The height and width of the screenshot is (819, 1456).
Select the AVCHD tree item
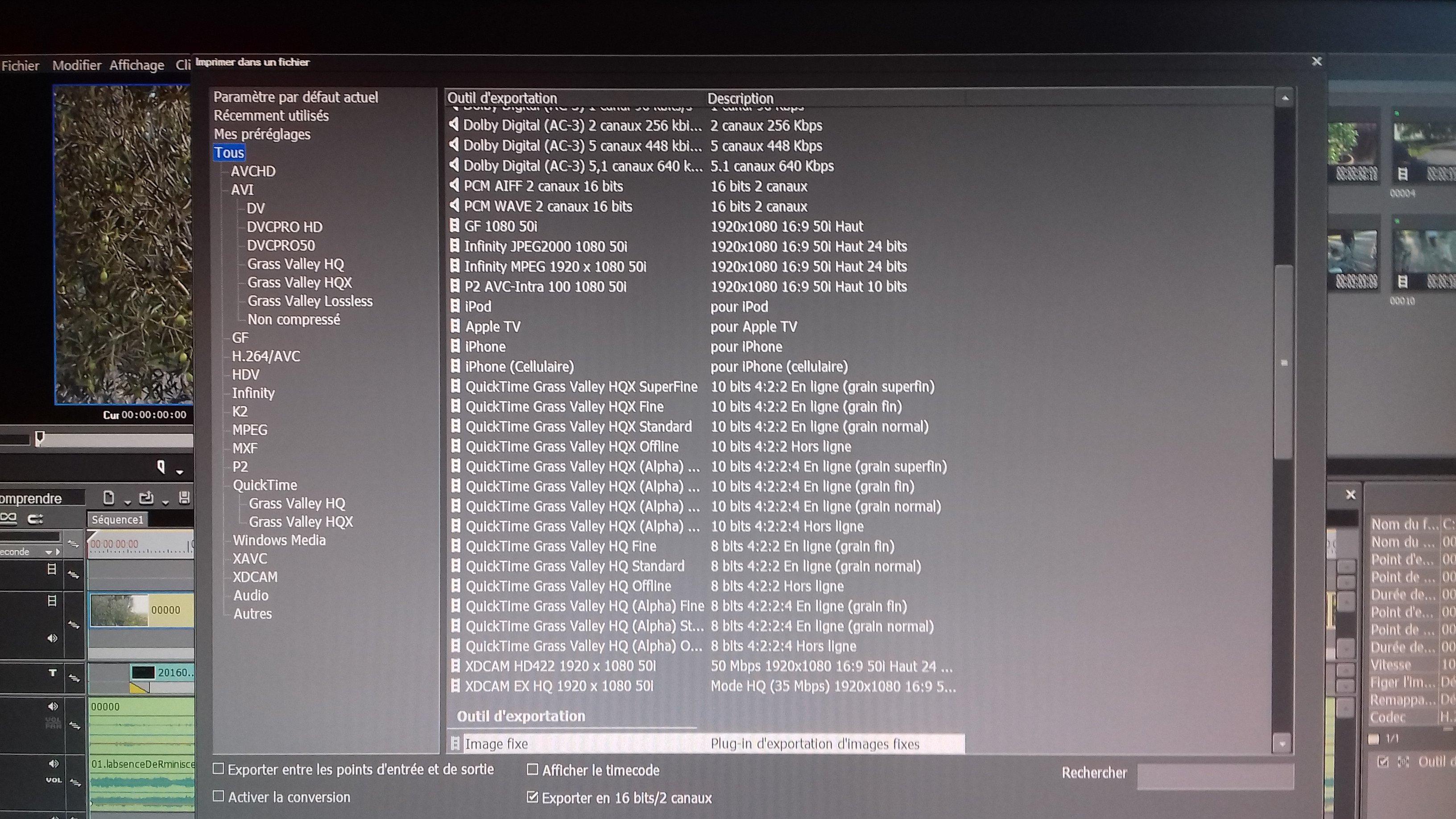(x=252, y=171)
